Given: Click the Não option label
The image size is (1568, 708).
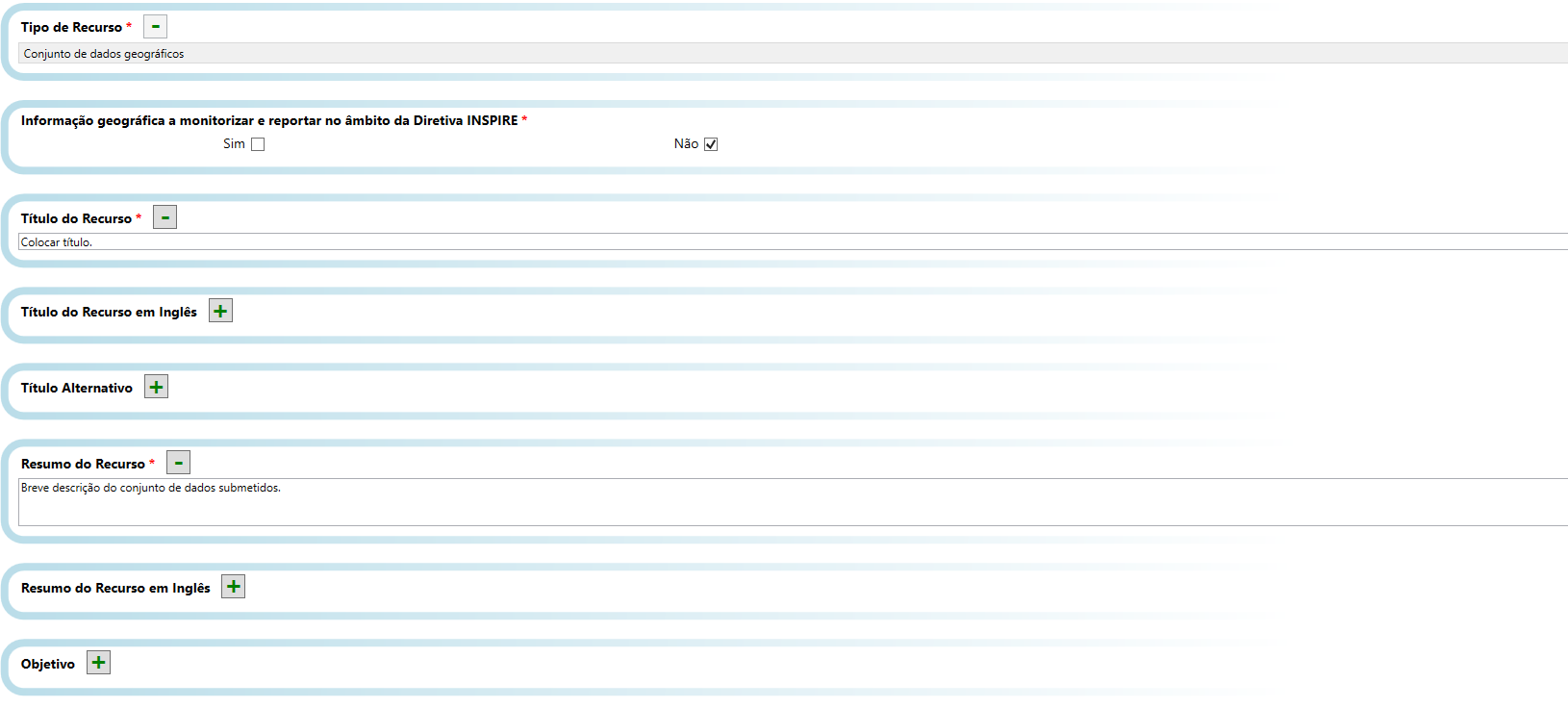Looking at the screenshot, I should [x=686, y=144].
